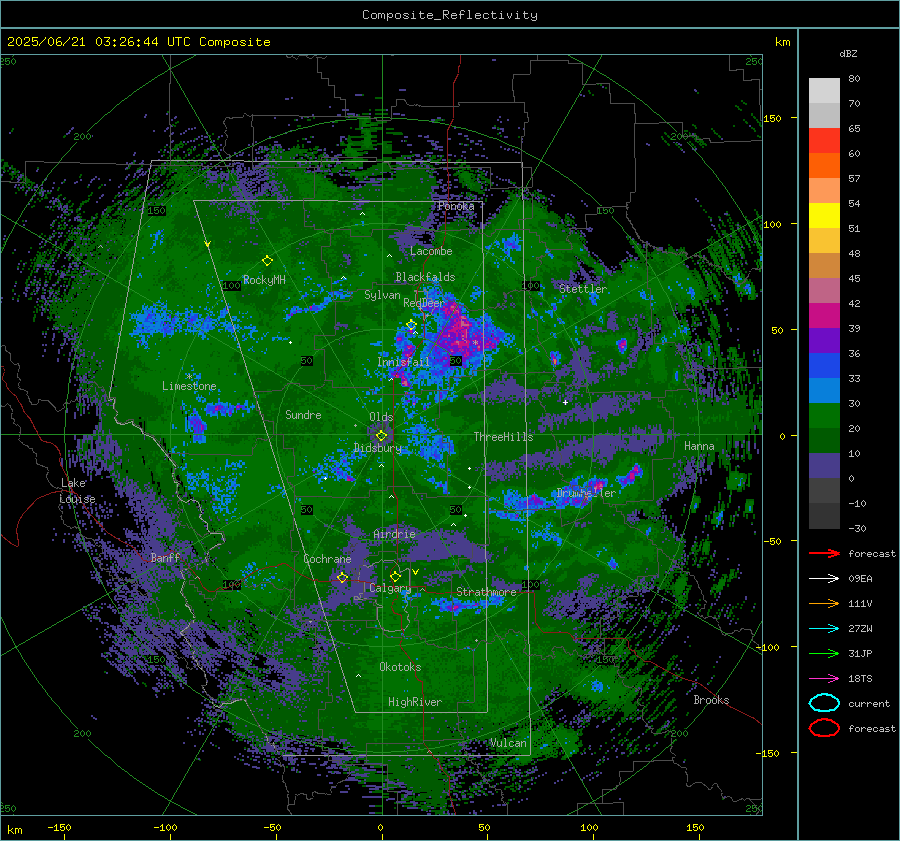Click the Strathmore label

(486, 591)
